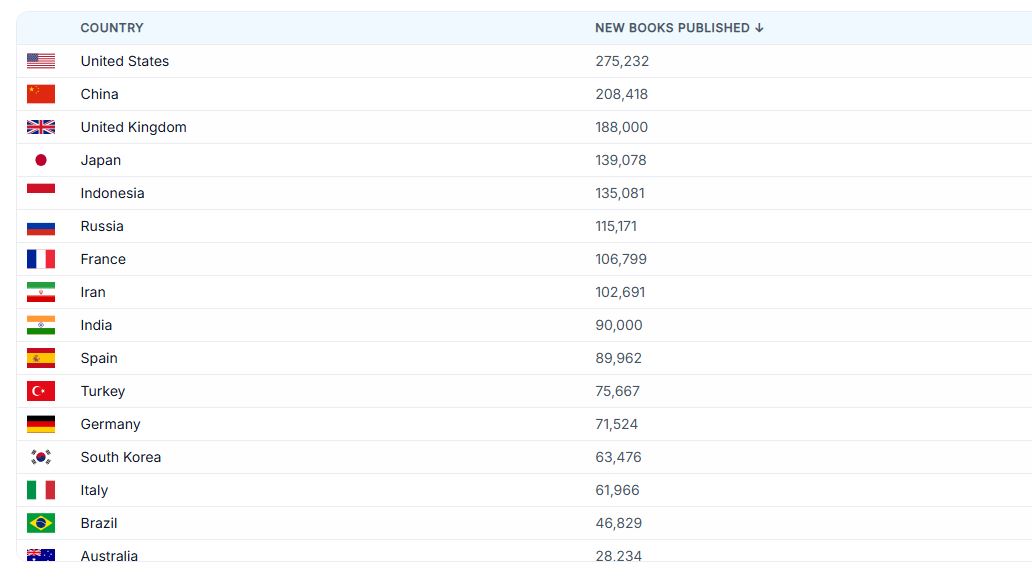Image resolution: width=1032 pixels, height=585 pixels.
Task: Select the United States country name
Action: click(x=125, y=61)
